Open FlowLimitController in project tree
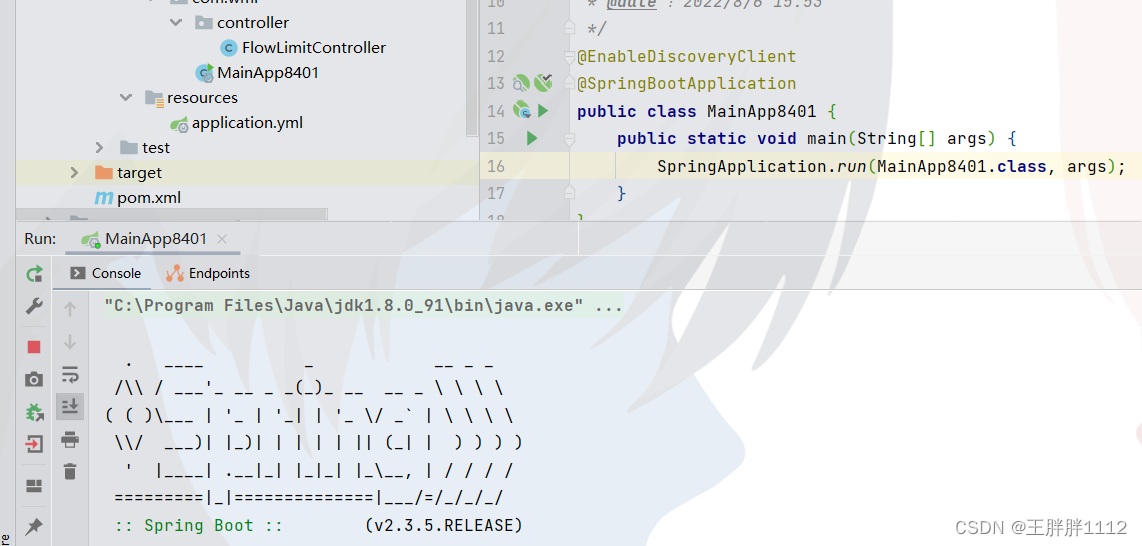Viewport: 1142px width, 546px height. pyautogui.click(x=314, y=48)
